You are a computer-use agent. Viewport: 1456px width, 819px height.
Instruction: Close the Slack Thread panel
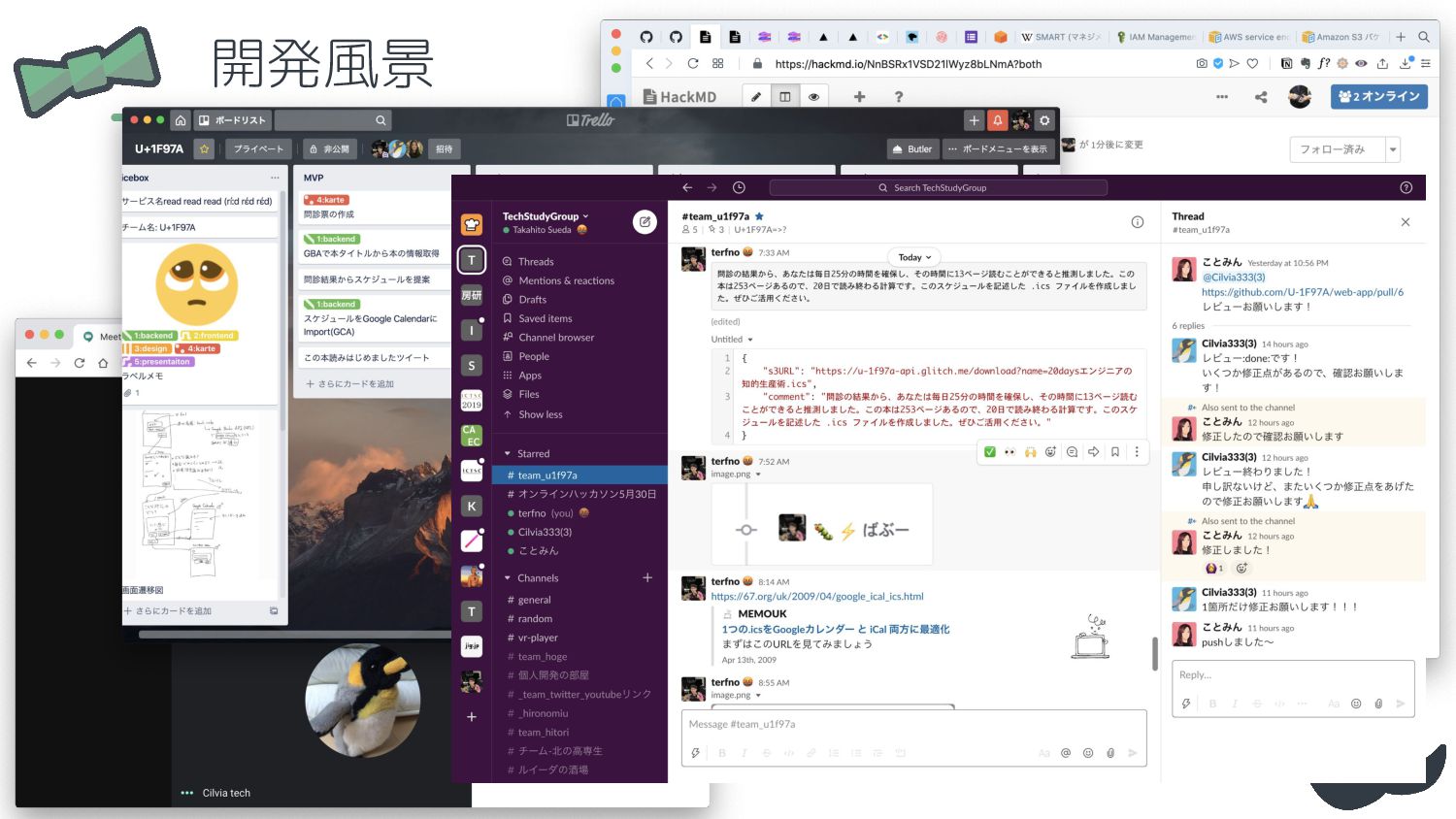click(x=1406, y=222)
